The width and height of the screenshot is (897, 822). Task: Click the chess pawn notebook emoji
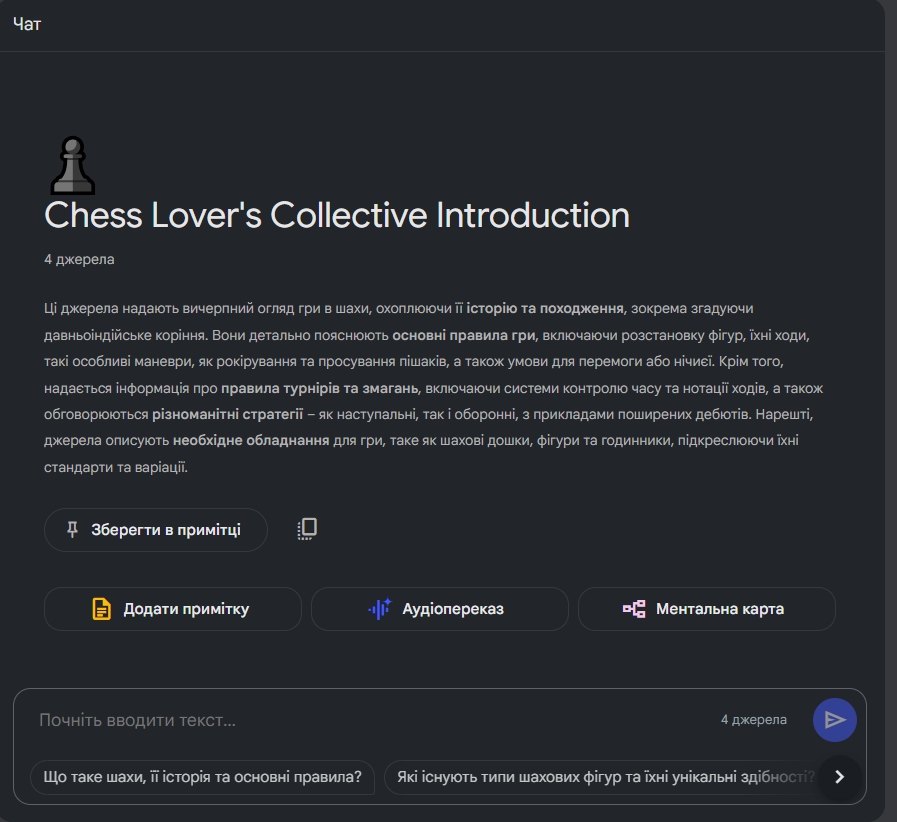[x=73, y=166]
